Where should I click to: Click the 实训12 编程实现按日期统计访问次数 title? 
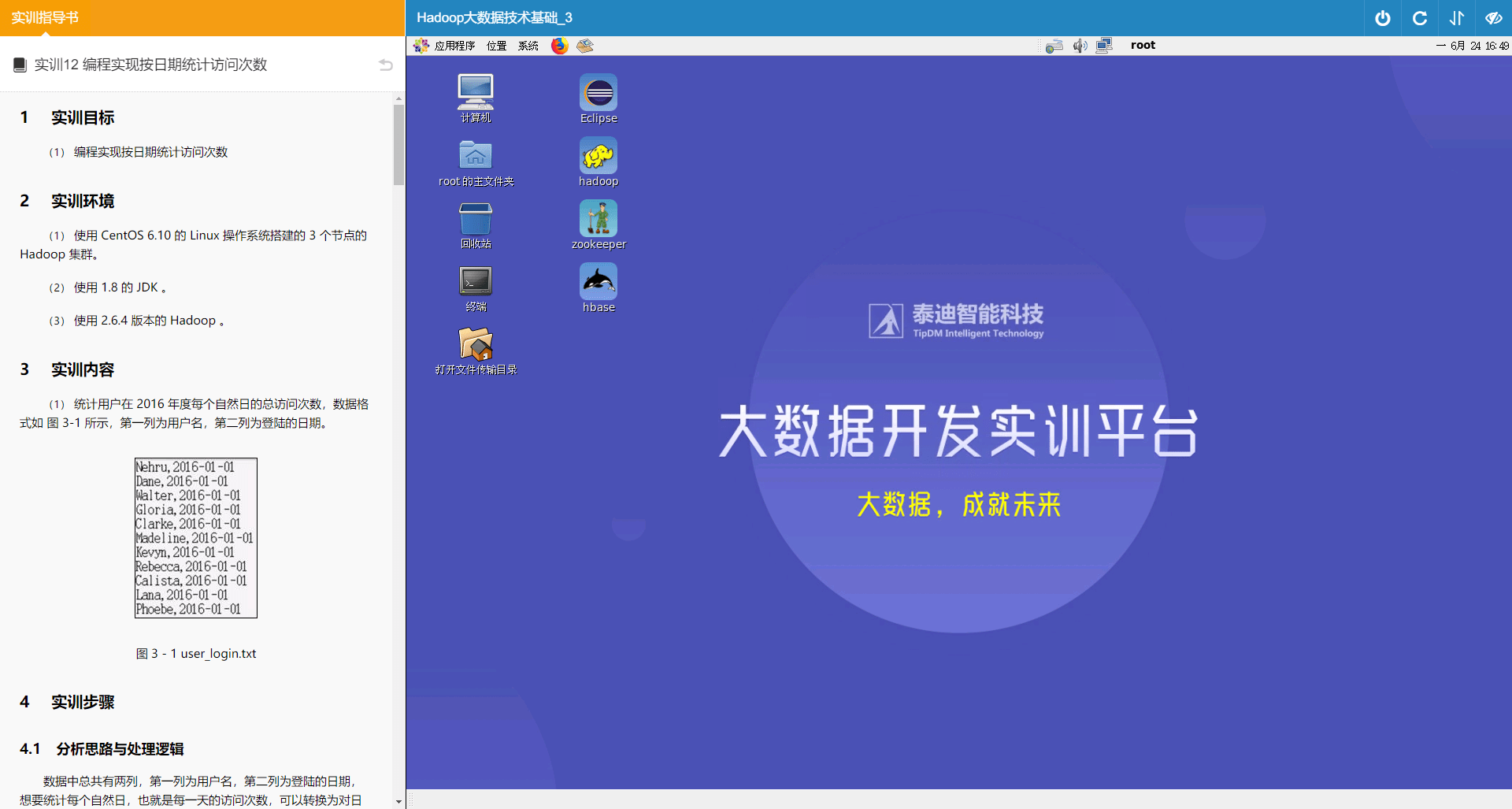pyautogui.click(x=150, y=65)
